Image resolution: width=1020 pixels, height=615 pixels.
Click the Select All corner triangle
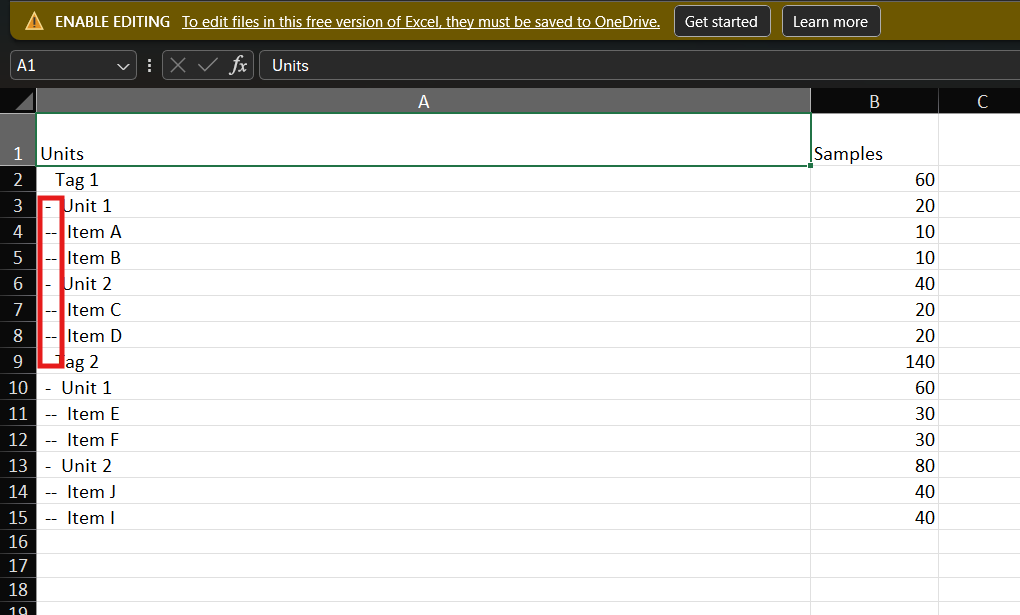coord(24,100)
